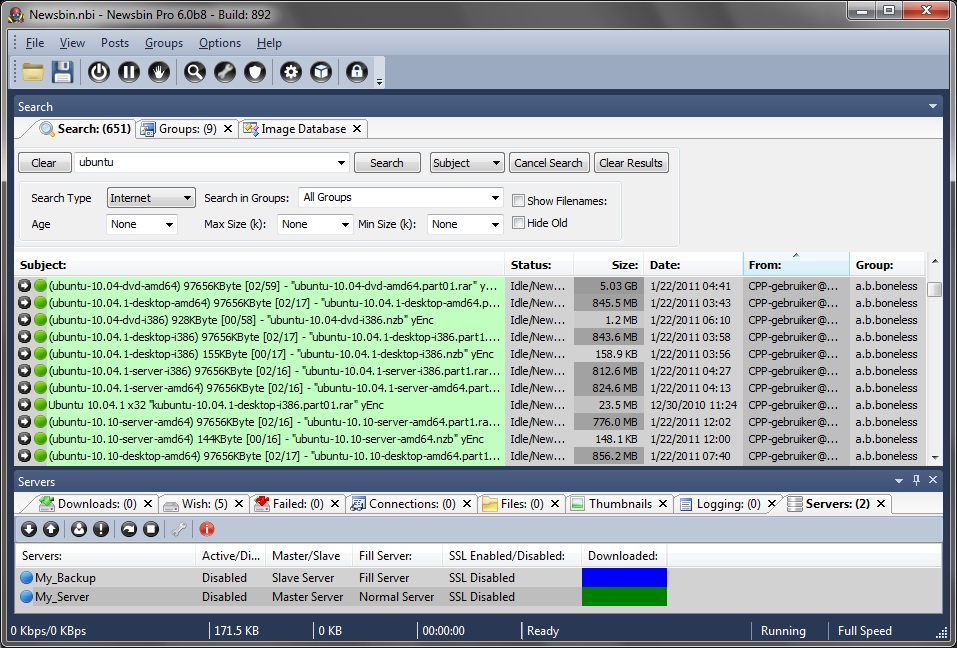Viewport: 957px width, 648px height.
Task: Open options with the gear toolbar icon
Action: pos(291,72)
